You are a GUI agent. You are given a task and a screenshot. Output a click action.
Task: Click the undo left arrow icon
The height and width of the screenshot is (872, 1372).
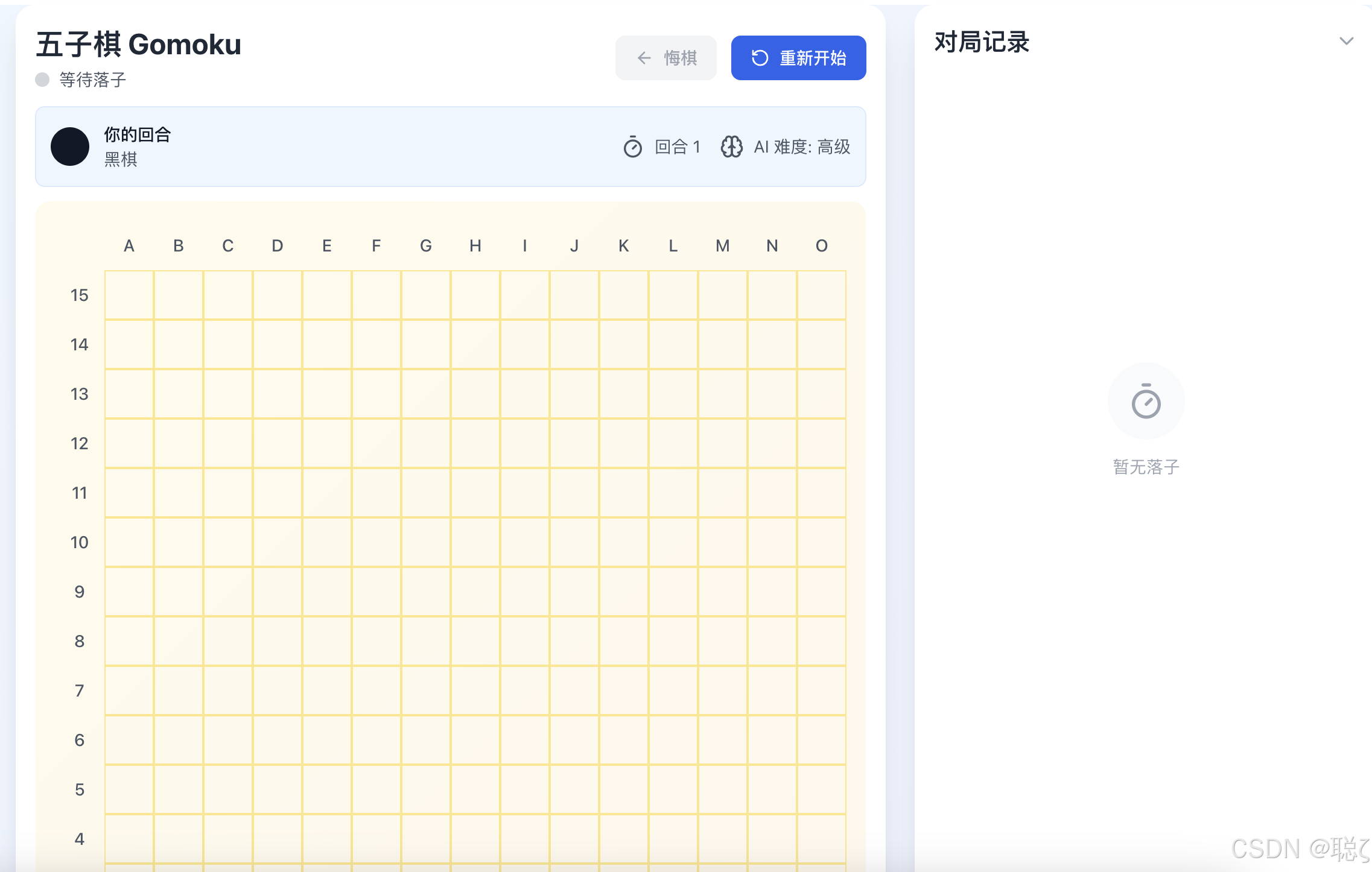(644, 58)
